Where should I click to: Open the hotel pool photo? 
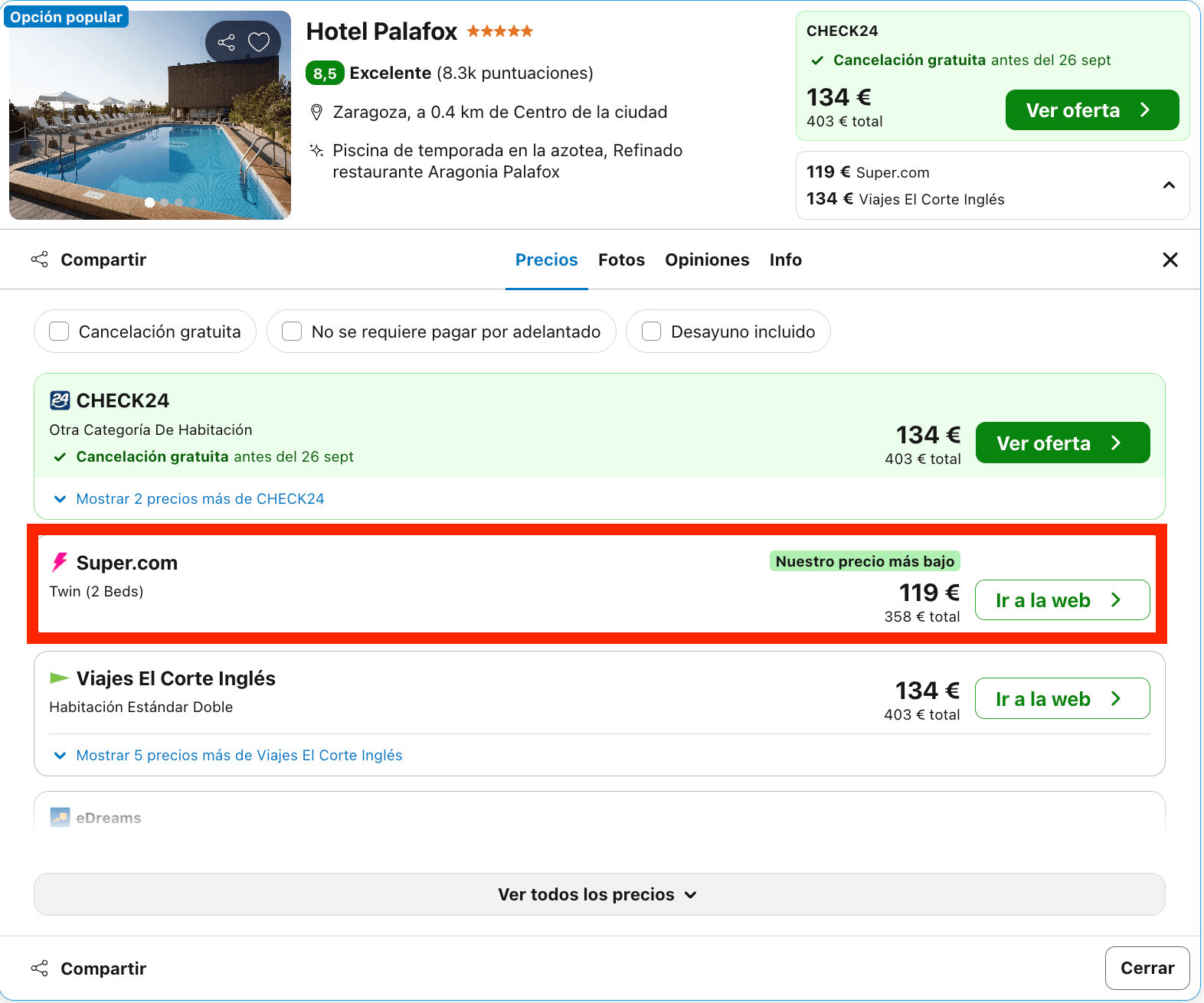(150, 115)
